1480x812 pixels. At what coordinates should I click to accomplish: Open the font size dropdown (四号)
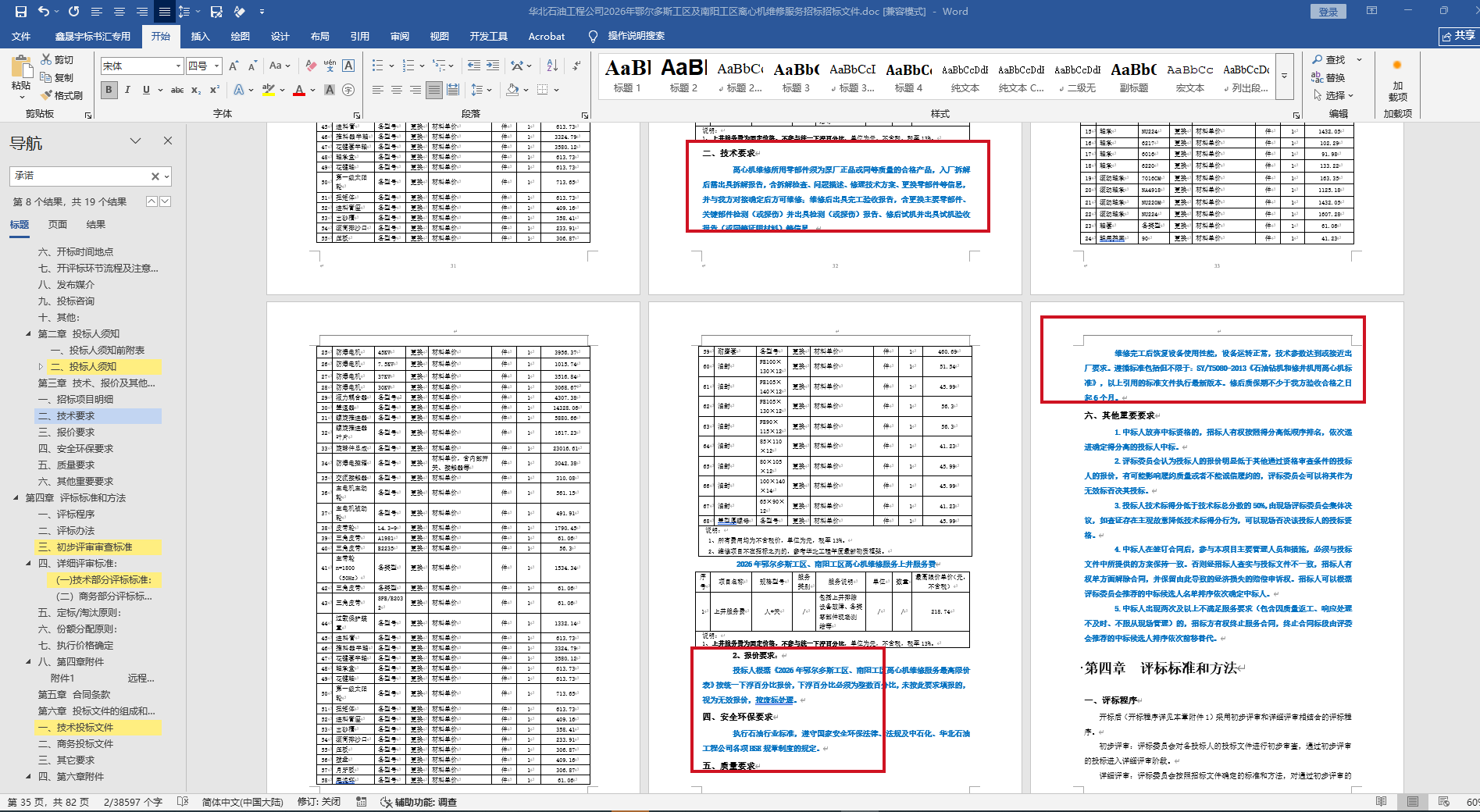pyautogui.click(x=216, y=66)
